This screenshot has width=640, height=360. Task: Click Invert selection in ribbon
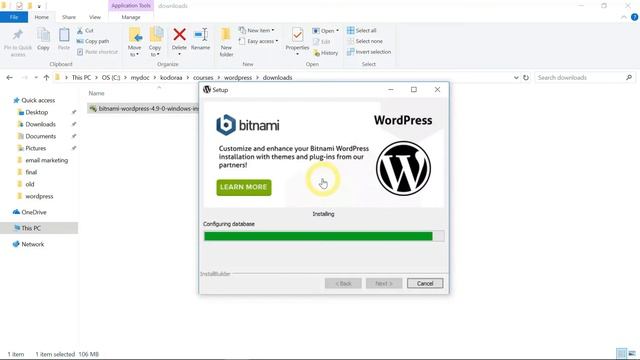[369, 52]
